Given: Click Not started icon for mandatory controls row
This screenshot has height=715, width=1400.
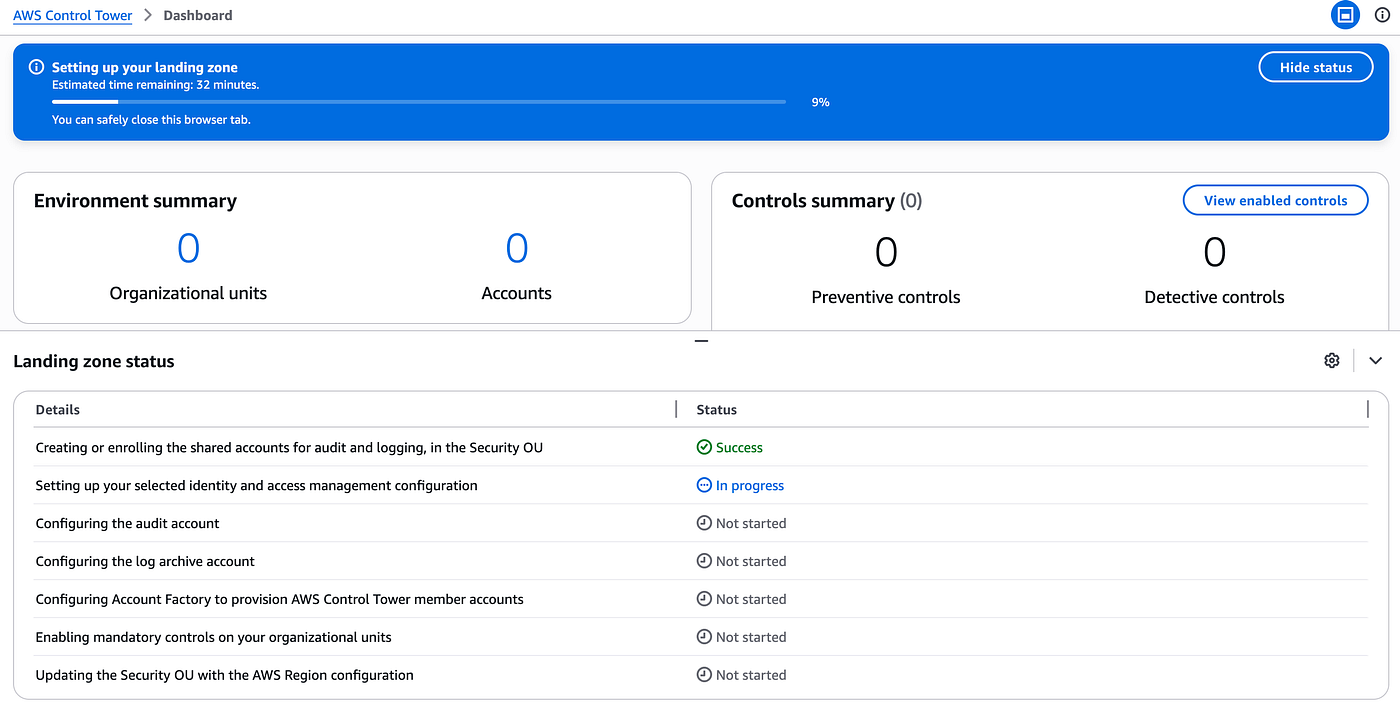Looking at the screenshot, I should 704,637.
